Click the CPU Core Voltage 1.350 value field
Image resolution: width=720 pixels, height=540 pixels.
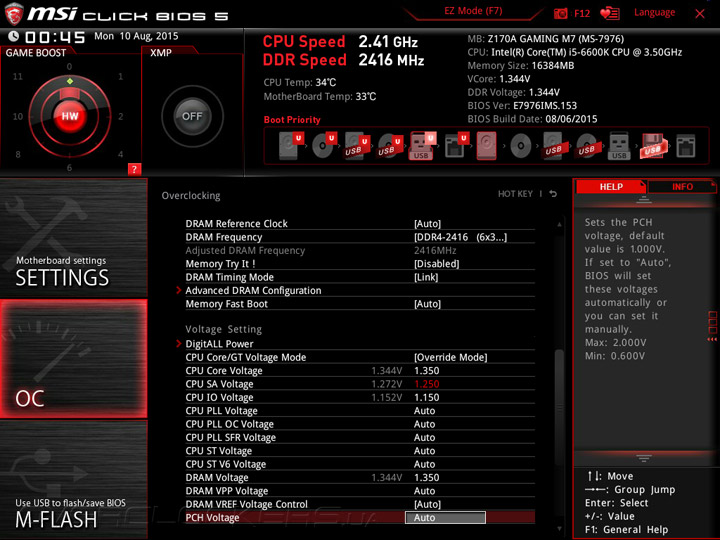427,371
